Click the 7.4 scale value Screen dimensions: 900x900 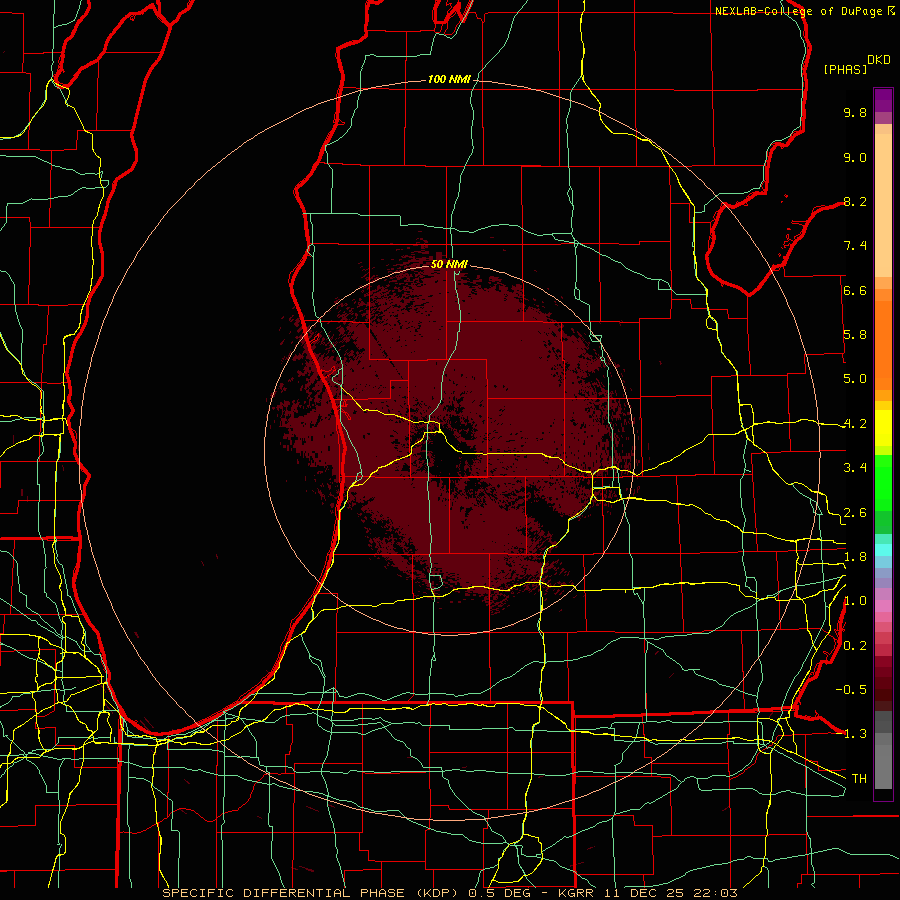pos(855,246)
